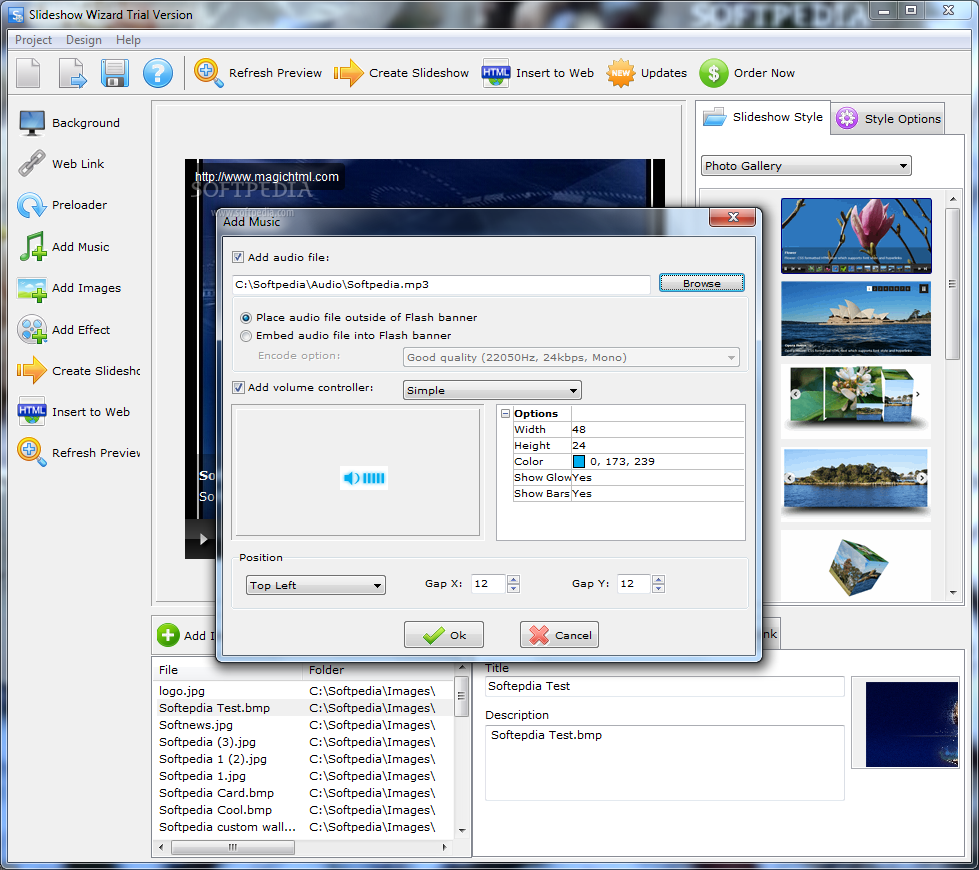This screenshot has width=979, height=870.
Task: Open Add Effect in the left sidebar
Action: coord(64,330)
